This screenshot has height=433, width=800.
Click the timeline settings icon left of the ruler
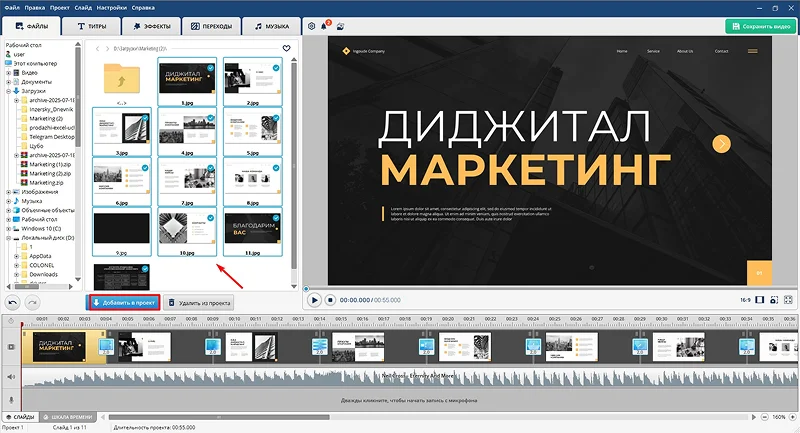tap(11, 321)
